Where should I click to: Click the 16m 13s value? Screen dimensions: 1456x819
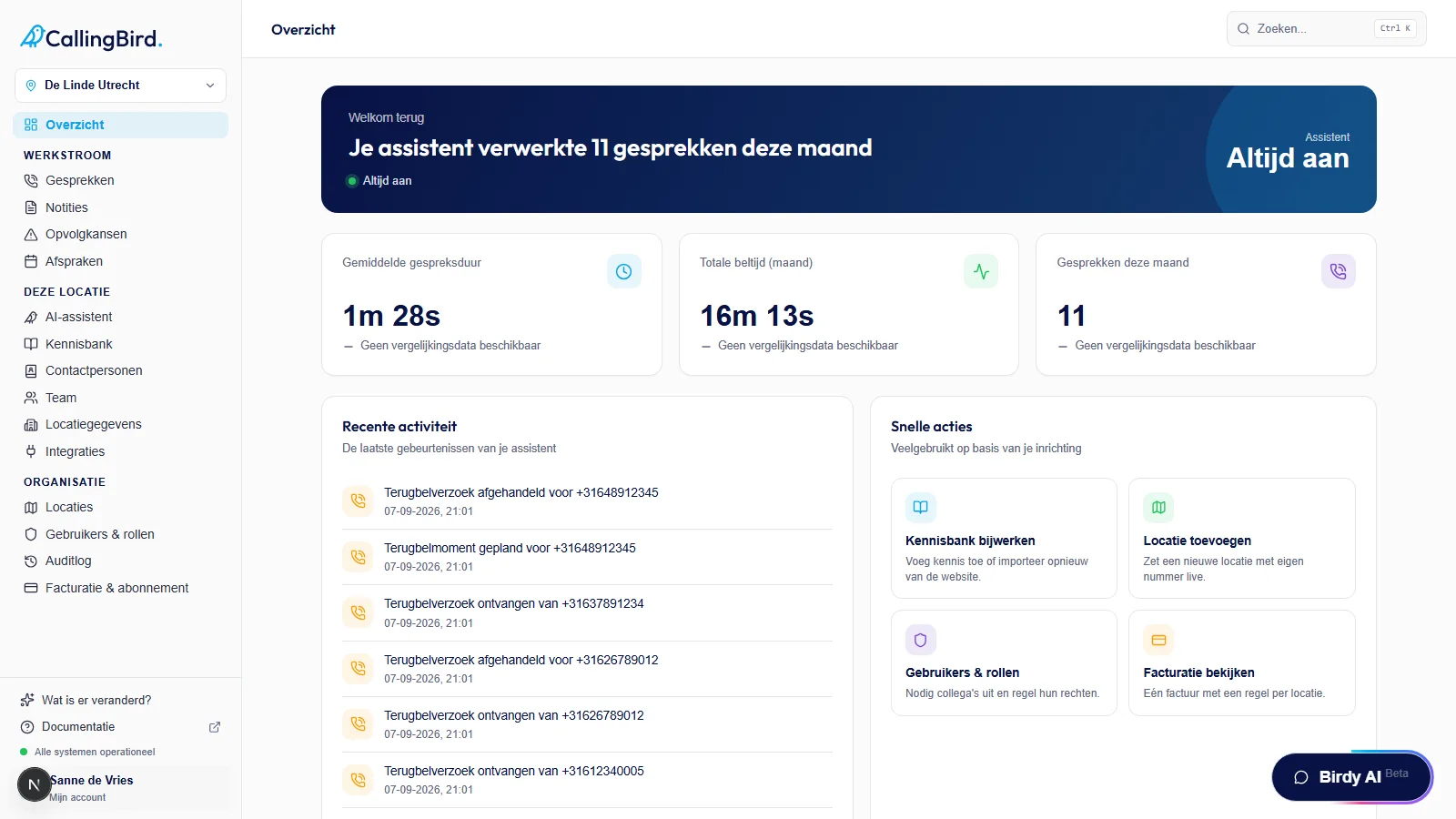757,316
